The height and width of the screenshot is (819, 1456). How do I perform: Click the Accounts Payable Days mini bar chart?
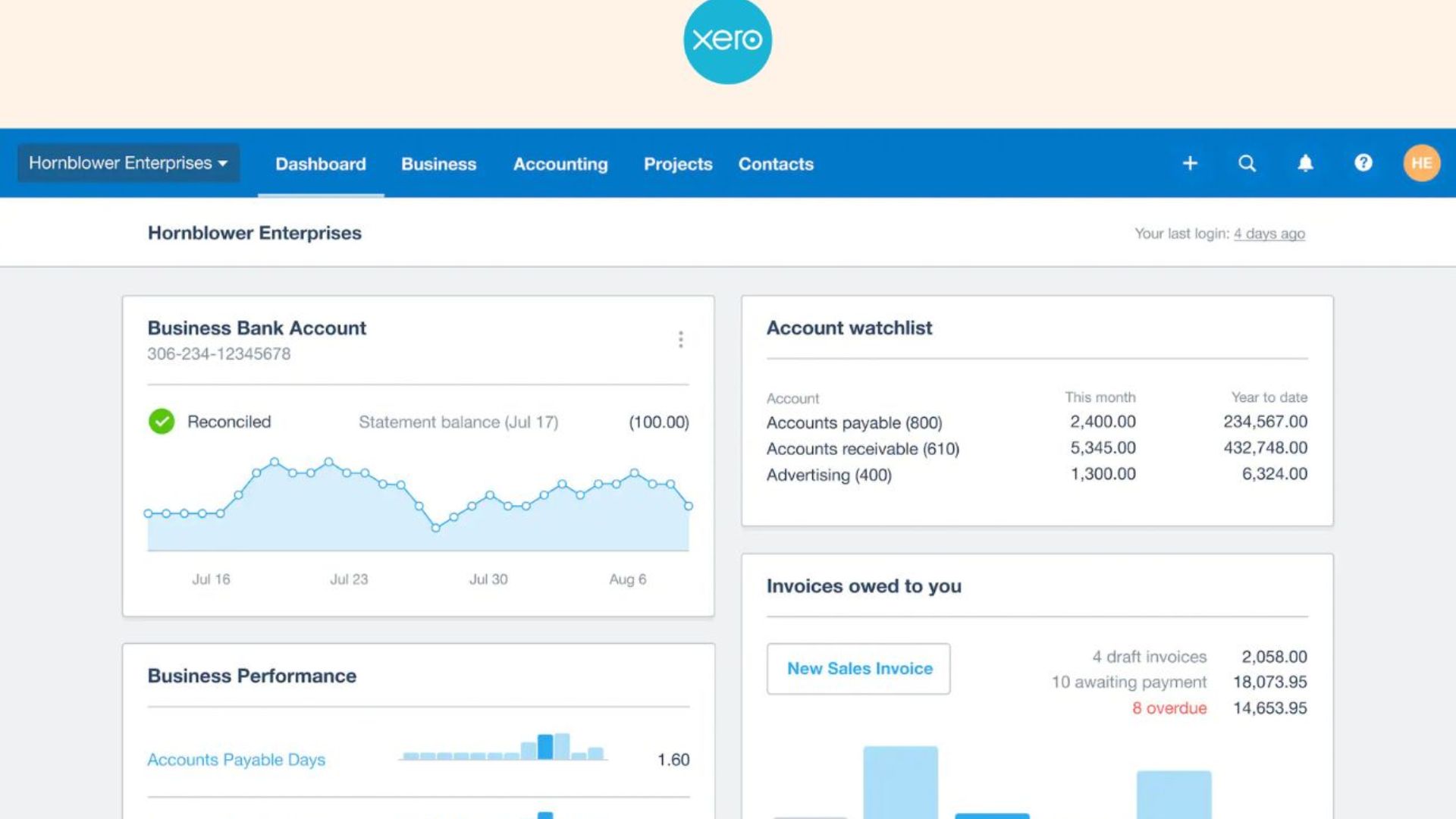point(503,747)
